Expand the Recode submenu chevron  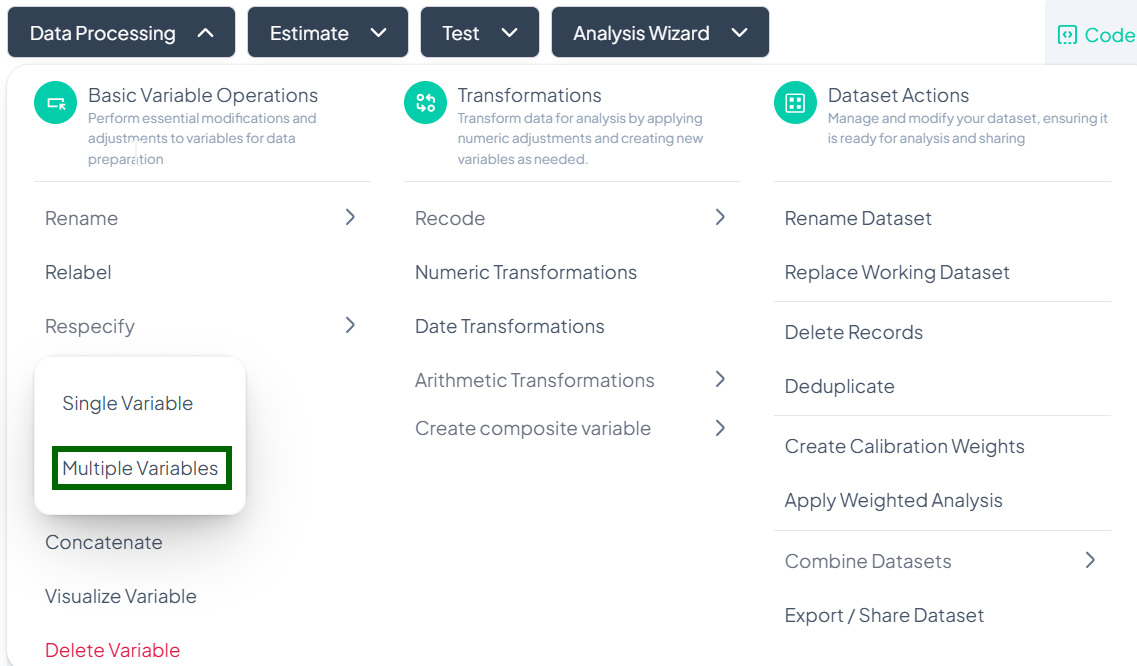[x=720, y=217]
